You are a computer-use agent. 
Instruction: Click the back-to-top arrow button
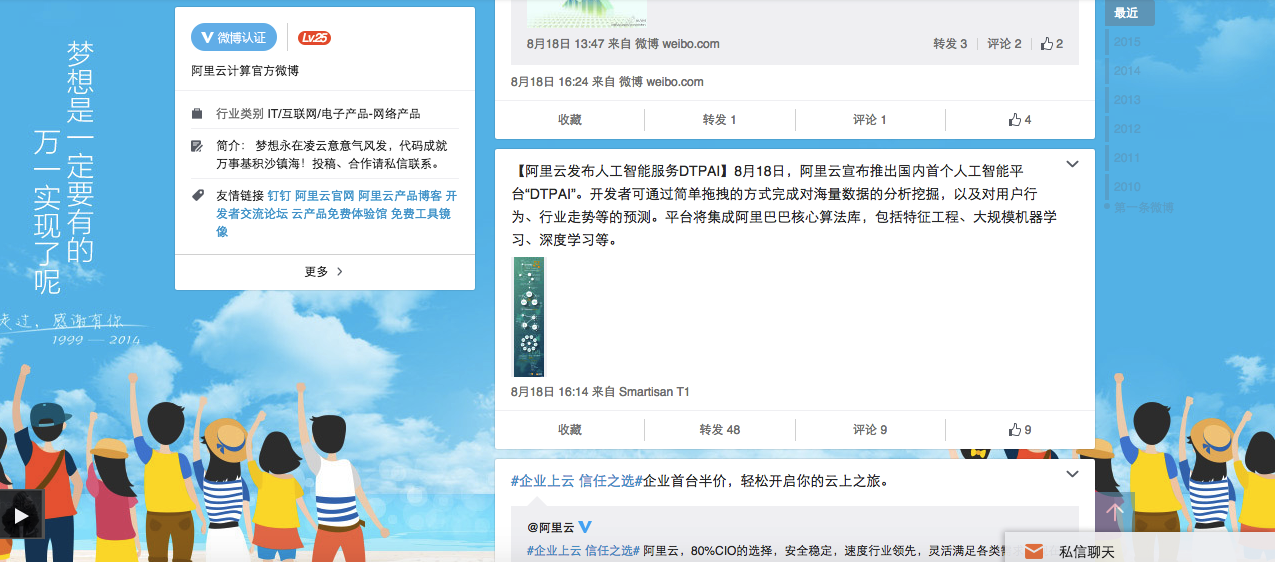point(1115,511)
